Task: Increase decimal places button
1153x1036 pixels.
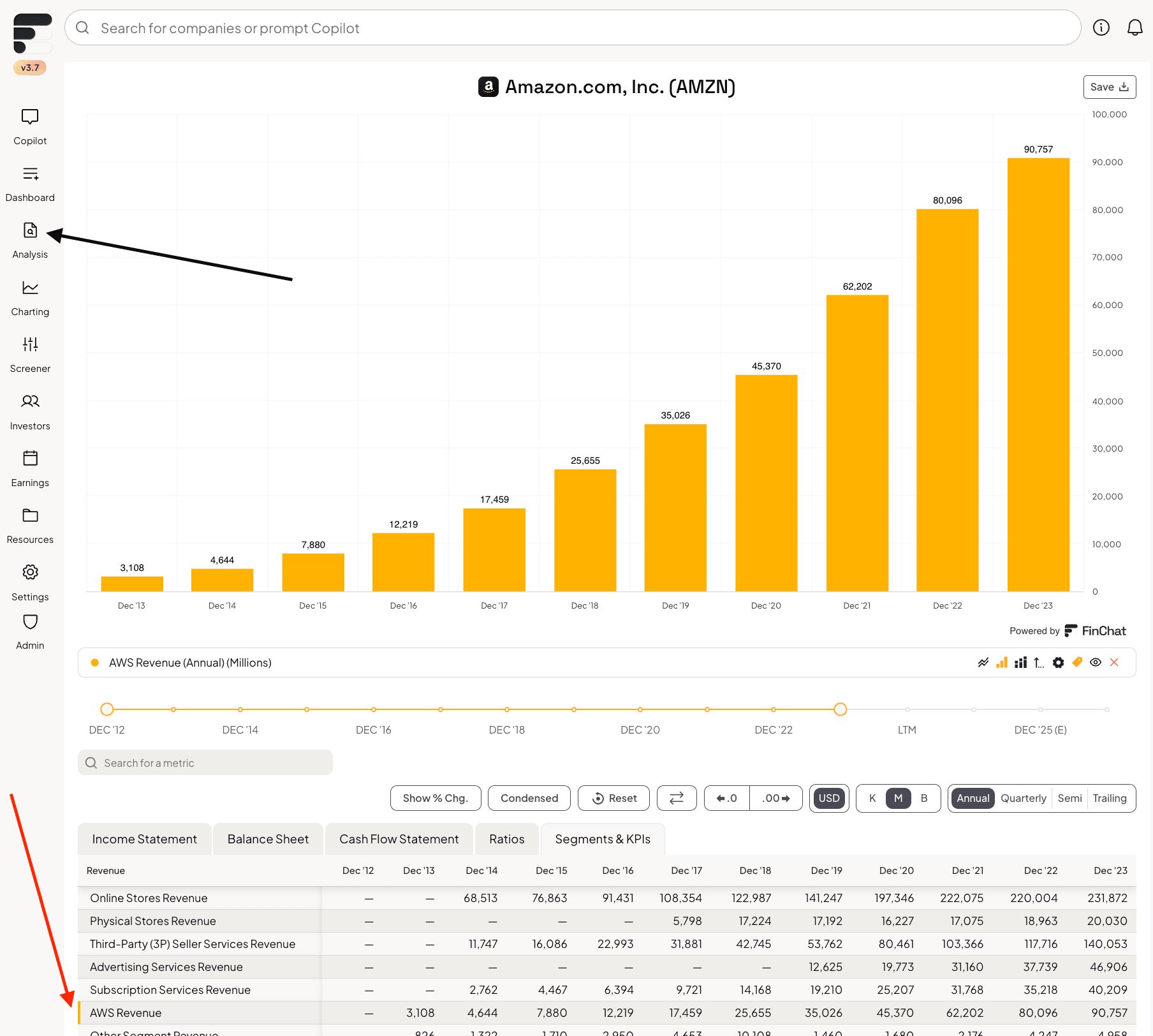Action: click(x=775, y=798)
